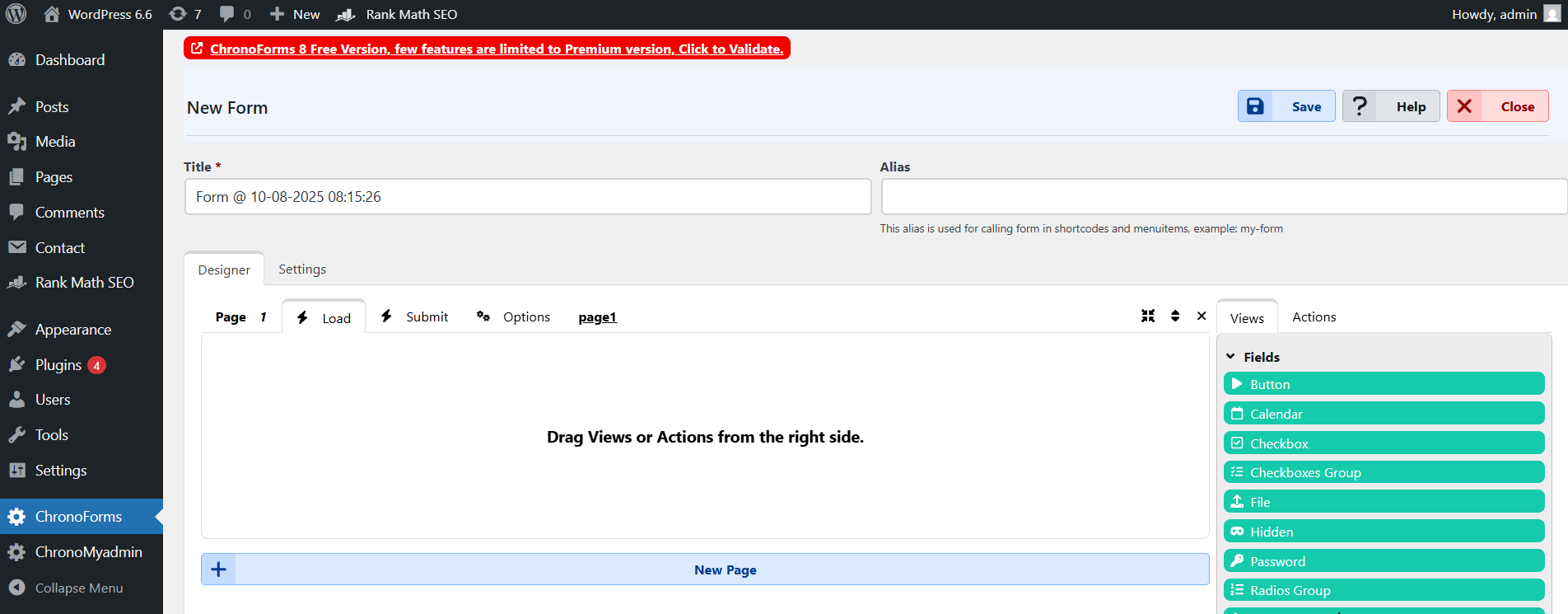Save the new form
This screenshot has width=1568, height=614.
pyautogui.click(x=1286, y=106)
